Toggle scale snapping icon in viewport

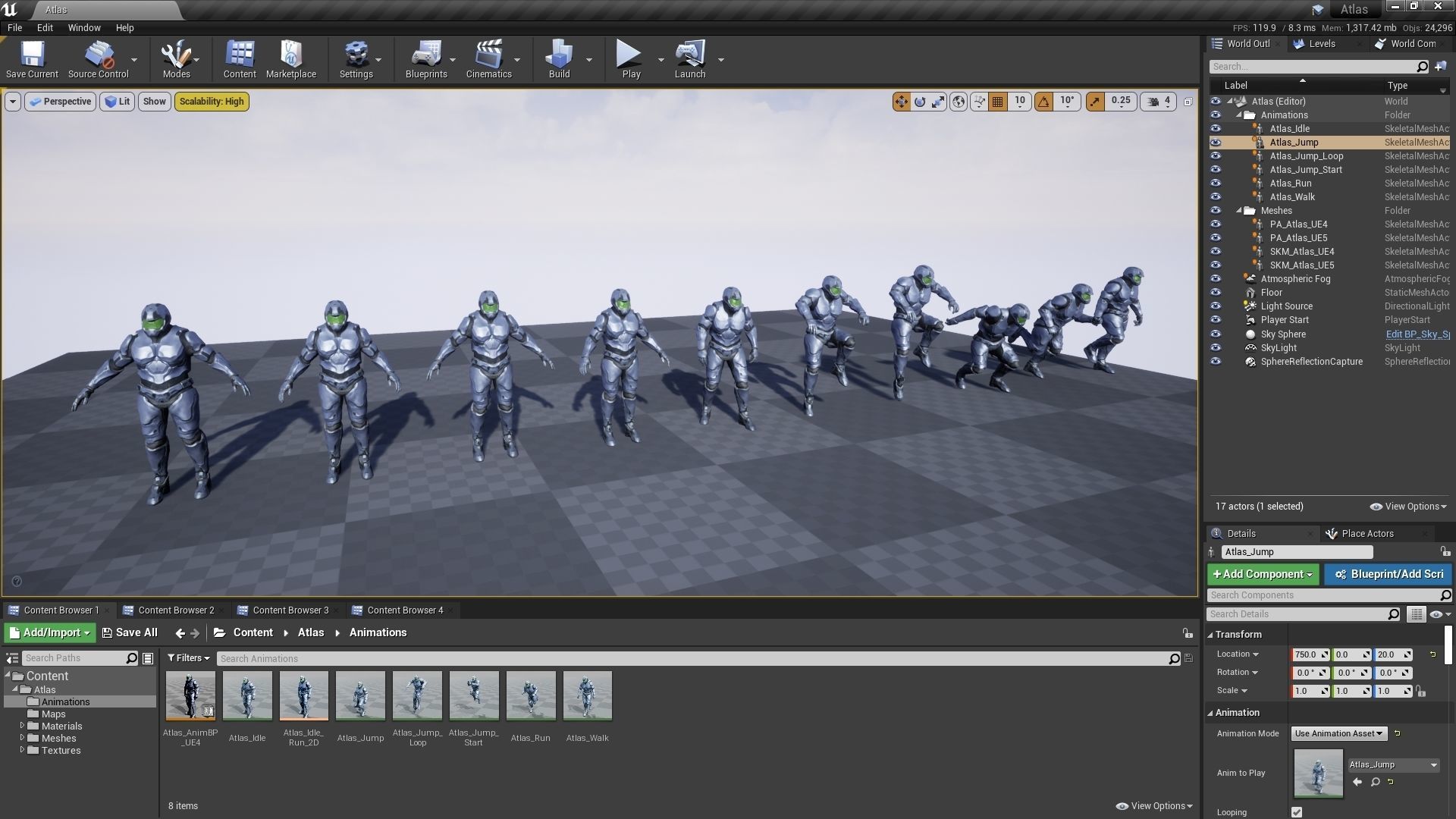click(x=1094, y=102)
